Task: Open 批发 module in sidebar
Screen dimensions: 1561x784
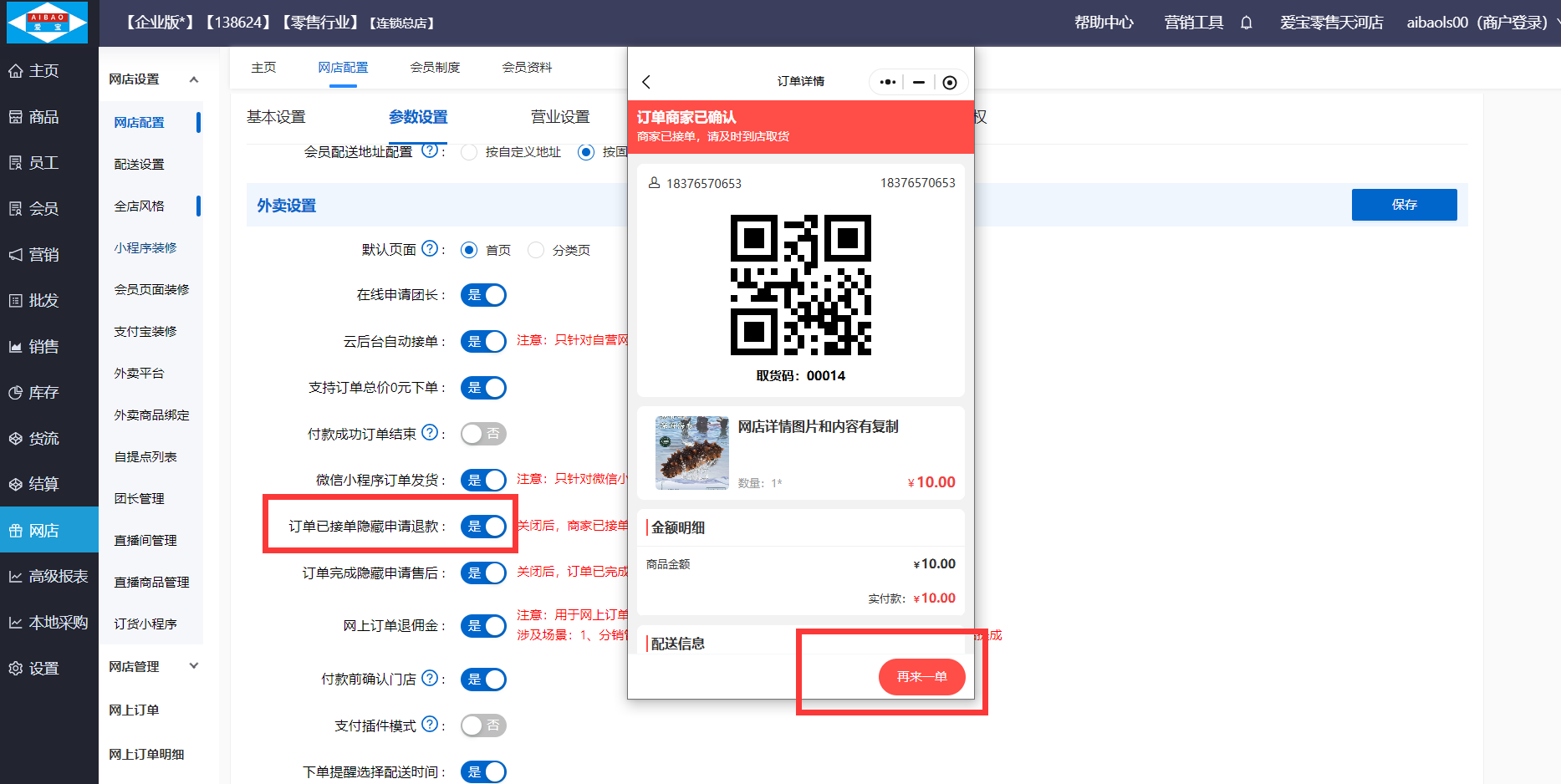Action: (49, 301)
